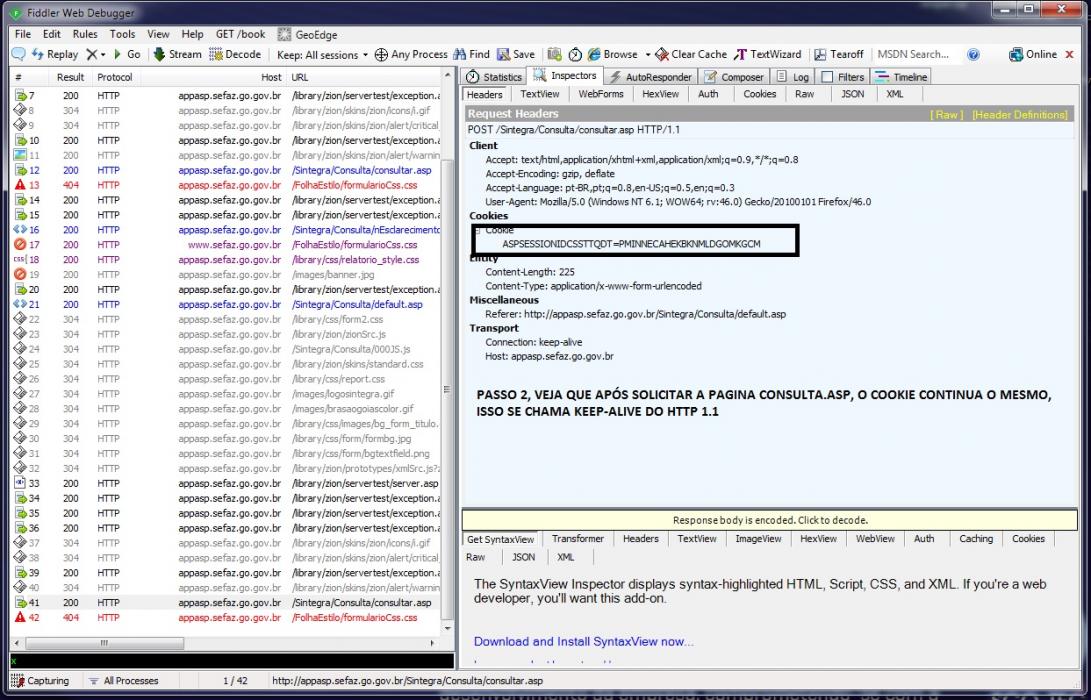Click the Any Process target icon
Viewport: 1091px width, 700px height.
pos(381,54)
